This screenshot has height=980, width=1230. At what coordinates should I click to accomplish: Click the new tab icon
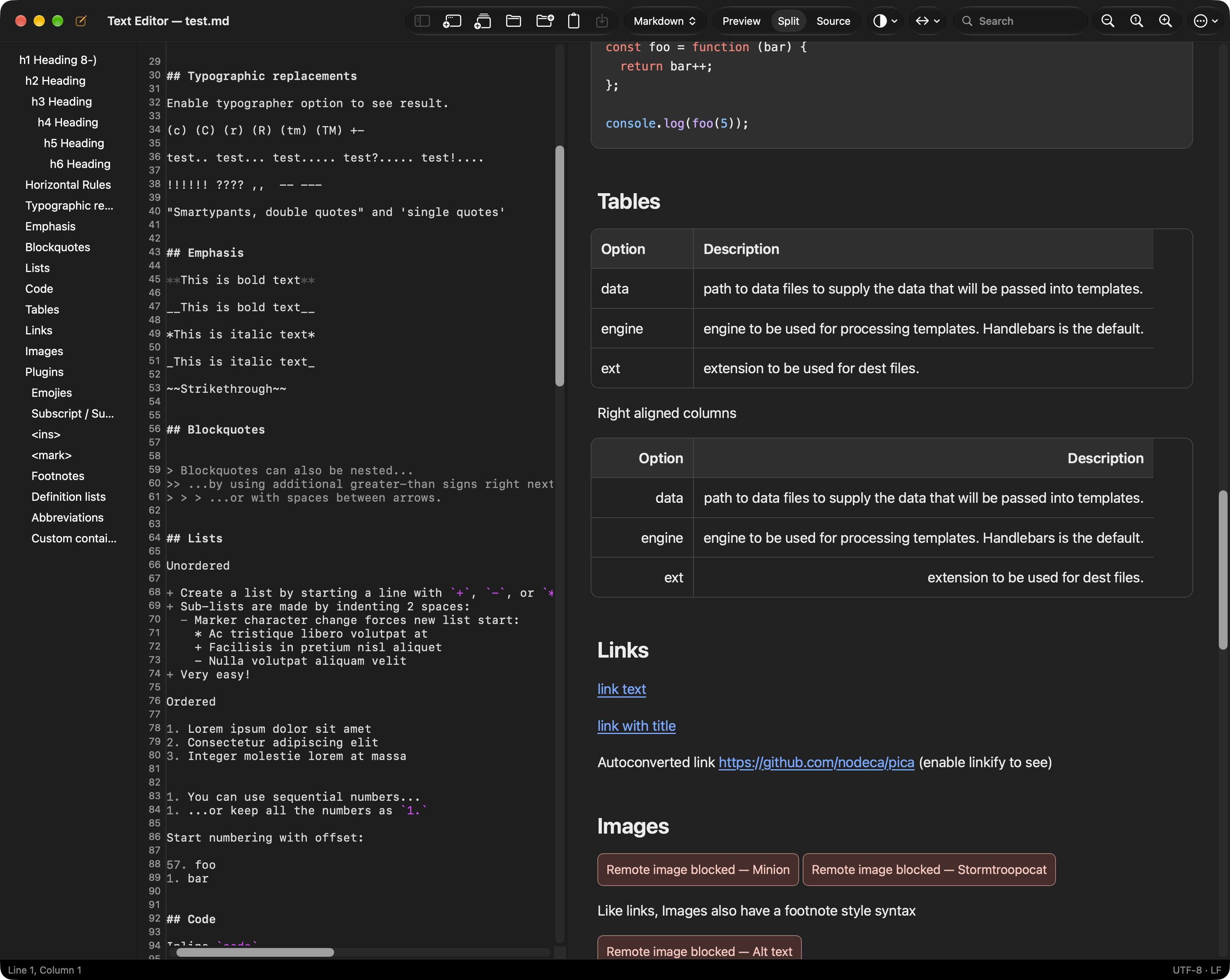click(483, 21)
